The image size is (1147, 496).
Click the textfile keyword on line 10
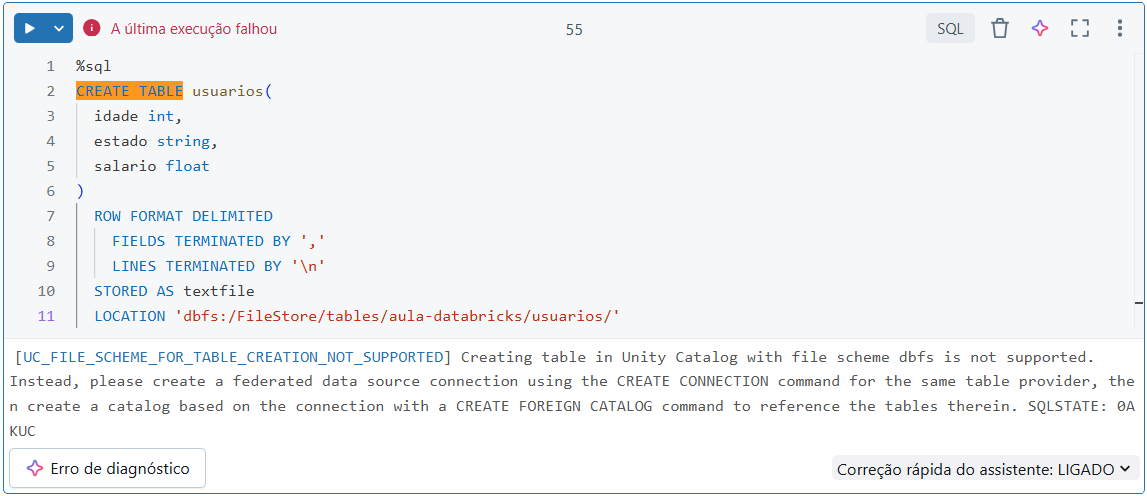tap(219, 291)
